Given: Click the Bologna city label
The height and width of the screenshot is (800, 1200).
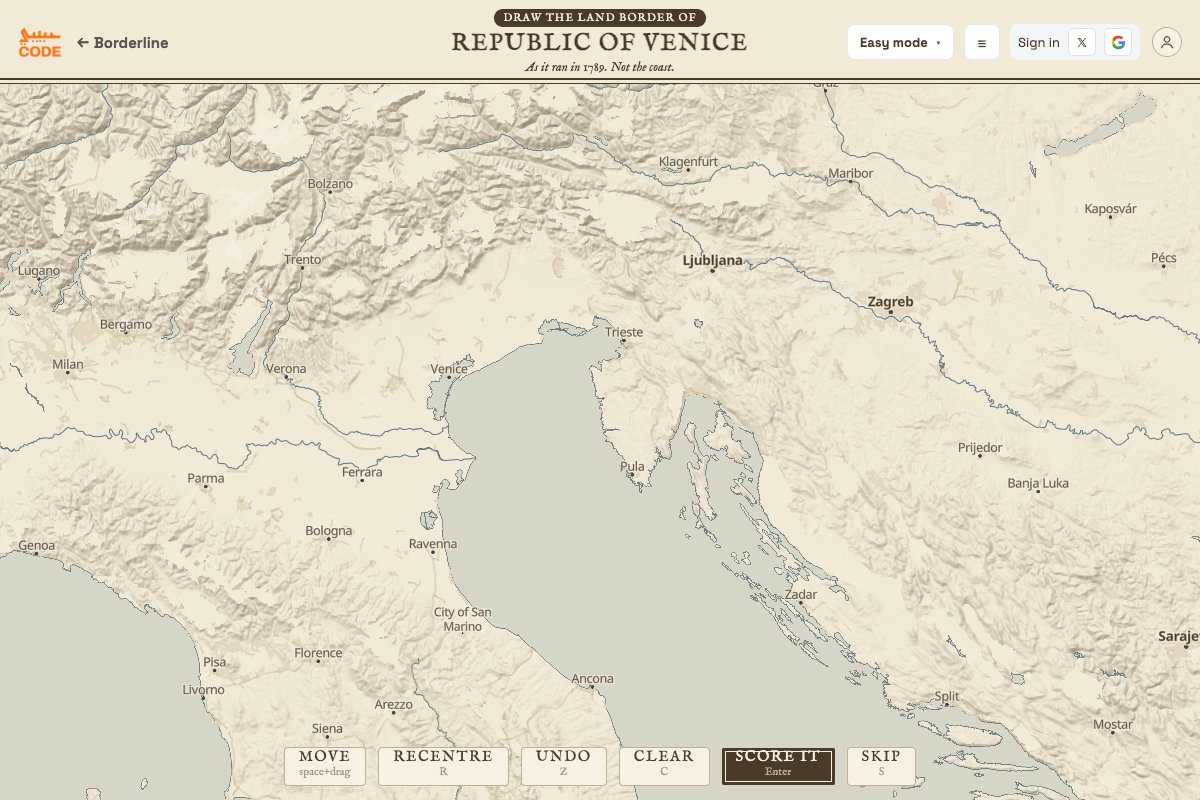Looking at the screenshot, I should 329,531.
